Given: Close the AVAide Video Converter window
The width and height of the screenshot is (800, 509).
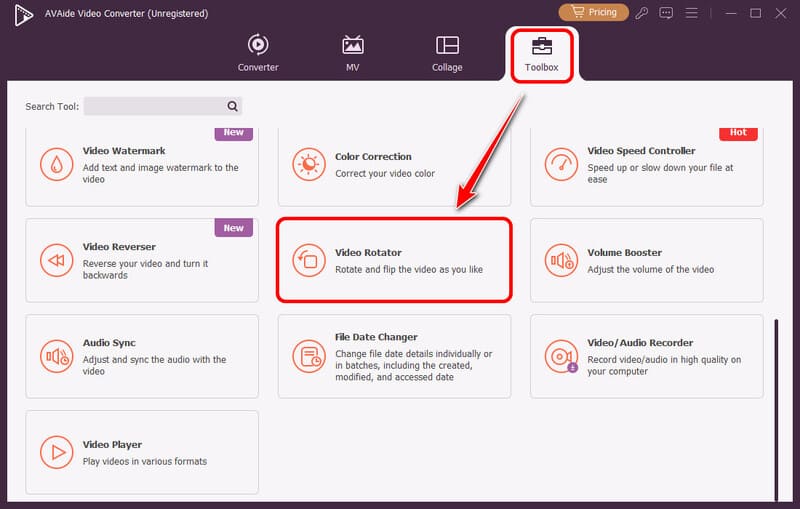Looking at the screenshot, I should coord(781,13).
